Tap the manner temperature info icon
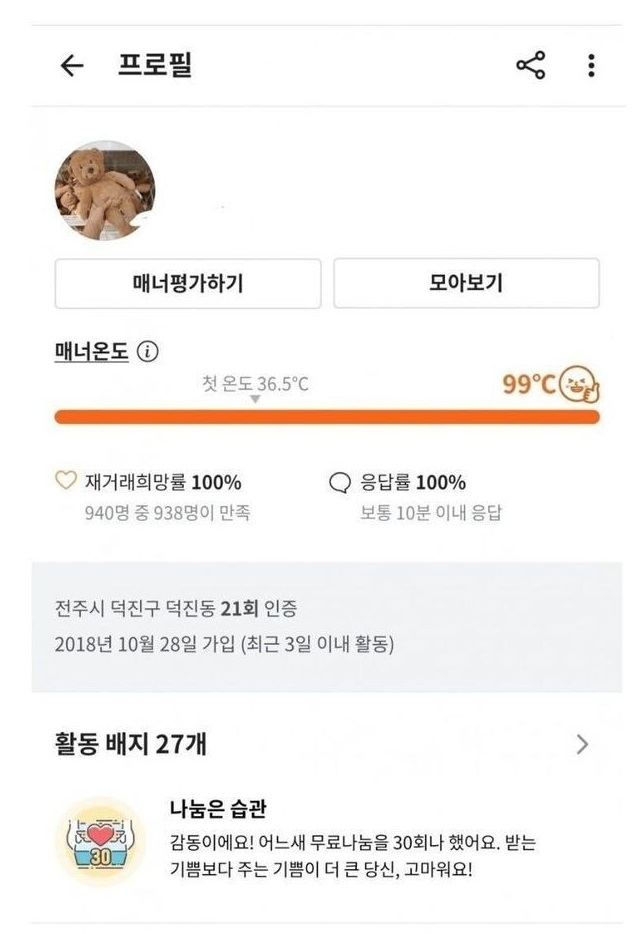The image size is (640, 934). click(x=148, y=352)
